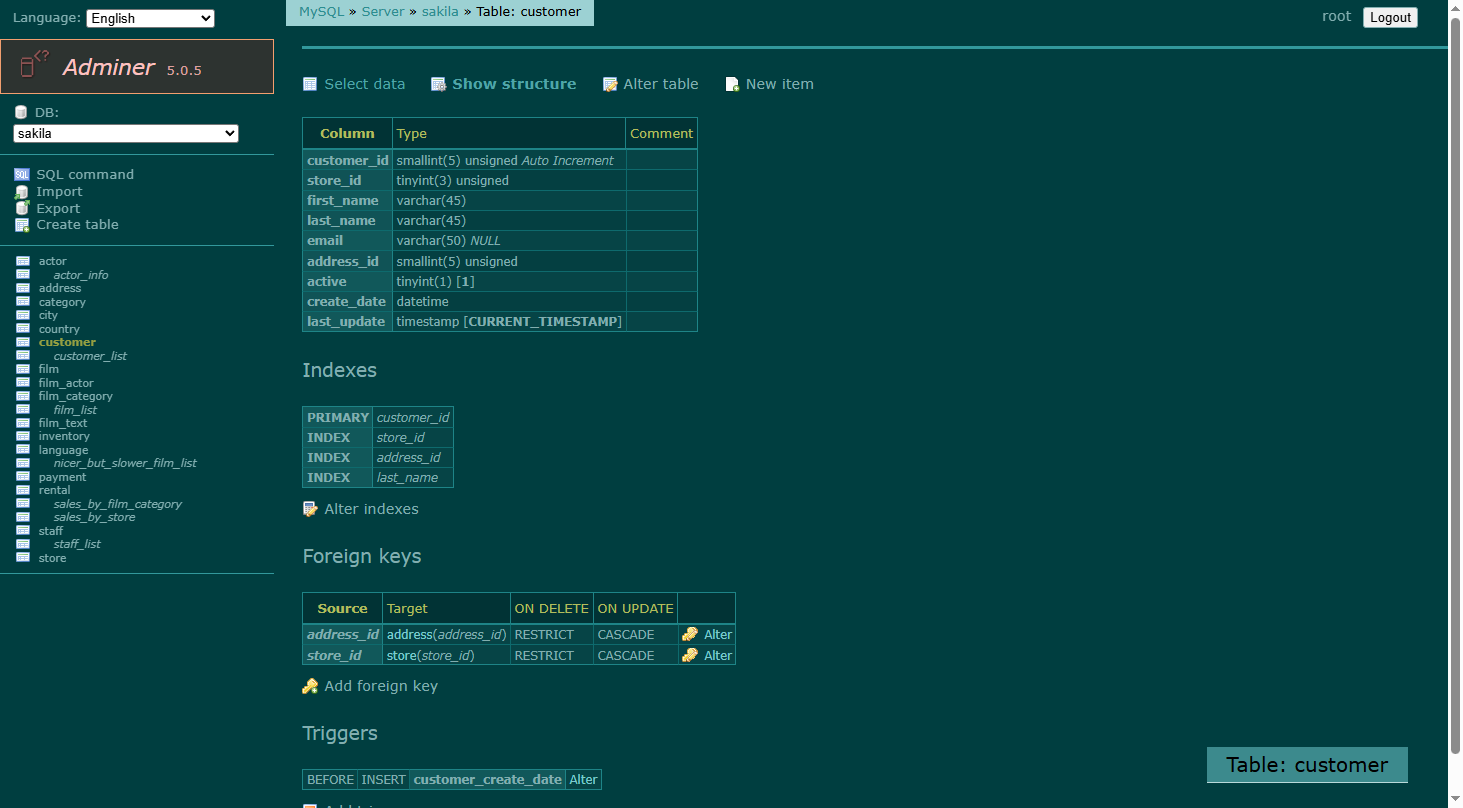Click key icon in store_id foreign key row
The width and height of the screenshot is (1463, 808).
pos(690,655)
